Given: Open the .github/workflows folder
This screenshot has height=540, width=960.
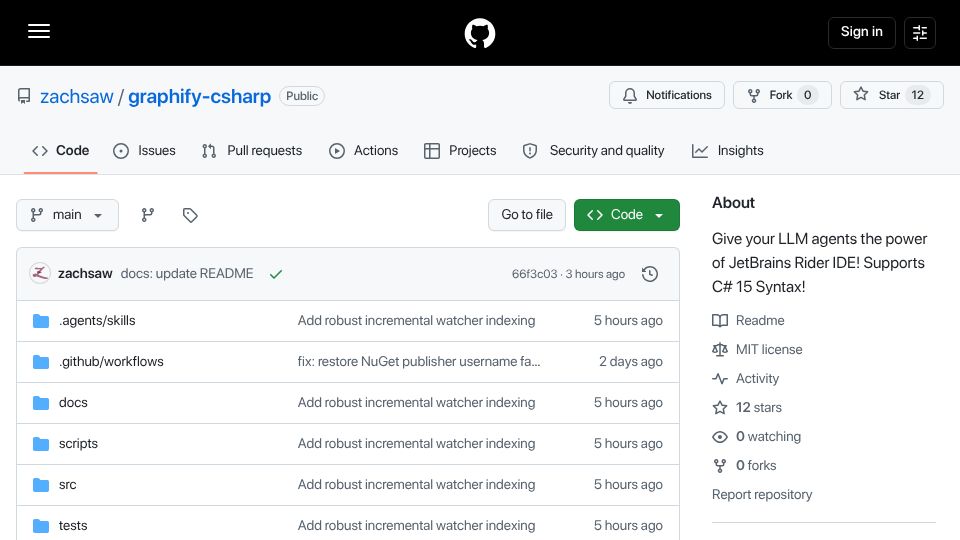Looking at the screenshot, I should 111,362.
